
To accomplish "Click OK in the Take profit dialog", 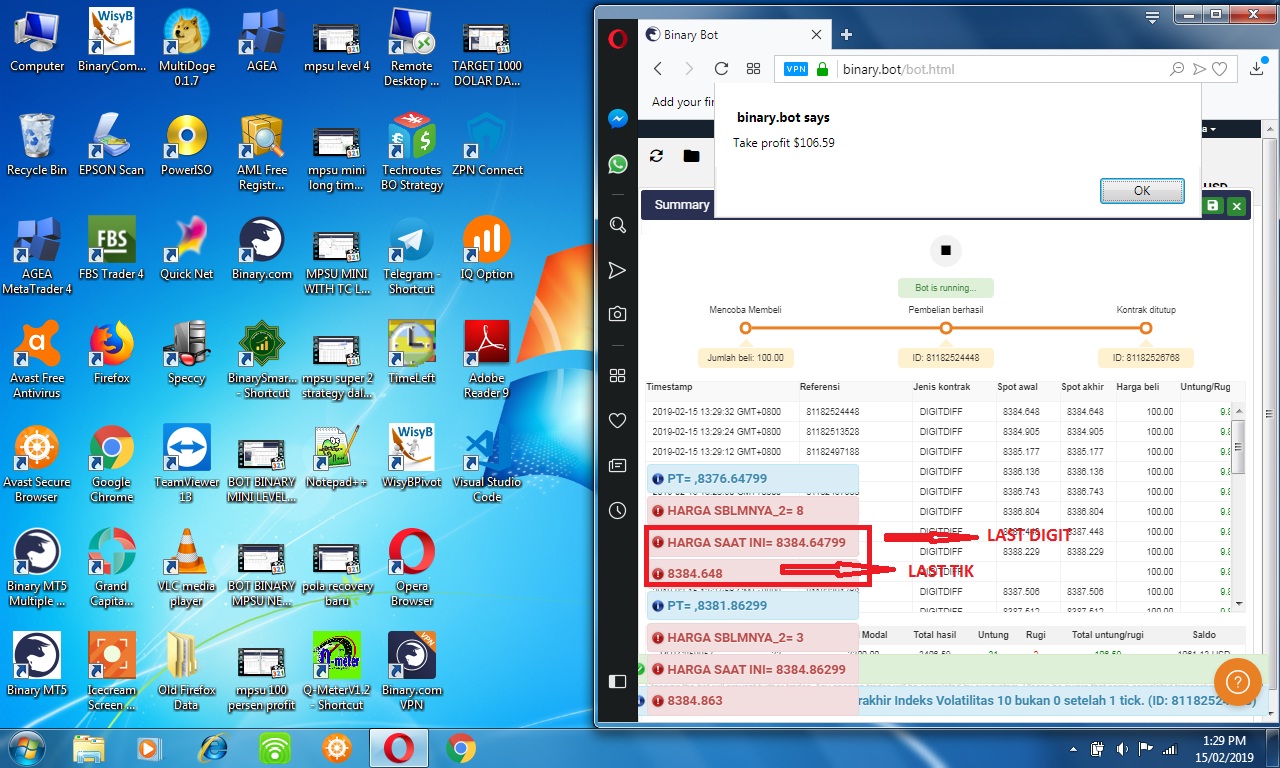I will coord(1142,191).
